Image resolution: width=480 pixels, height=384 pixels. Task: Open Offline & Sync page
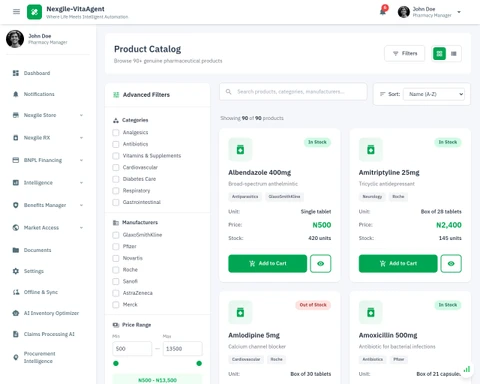point(48,292)
